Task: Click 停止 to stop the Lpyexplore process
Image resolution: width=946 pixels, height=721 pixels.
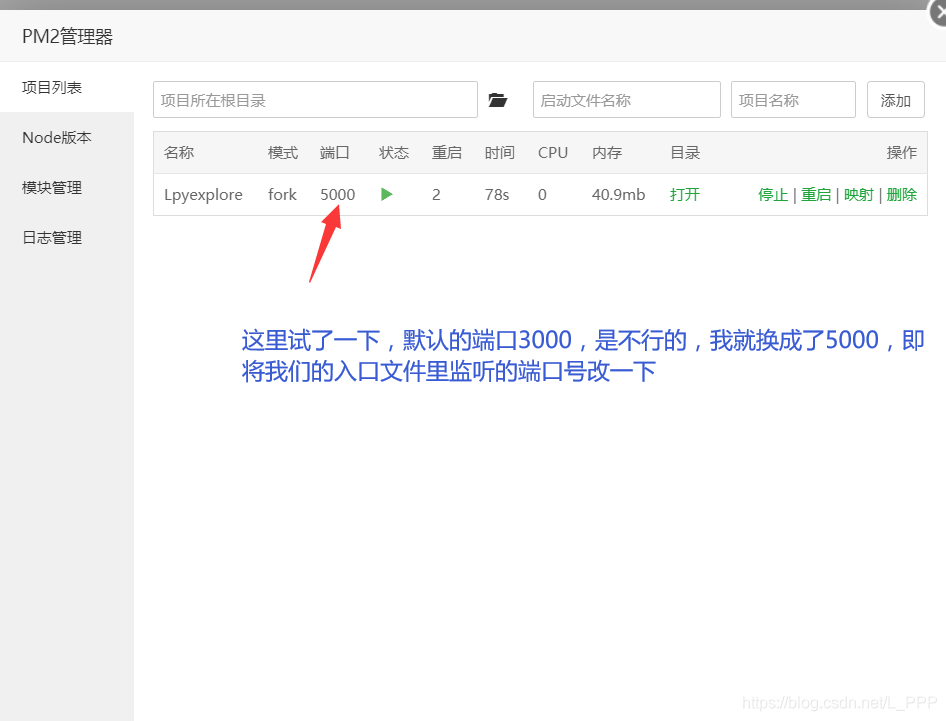Action: point(773,195)
